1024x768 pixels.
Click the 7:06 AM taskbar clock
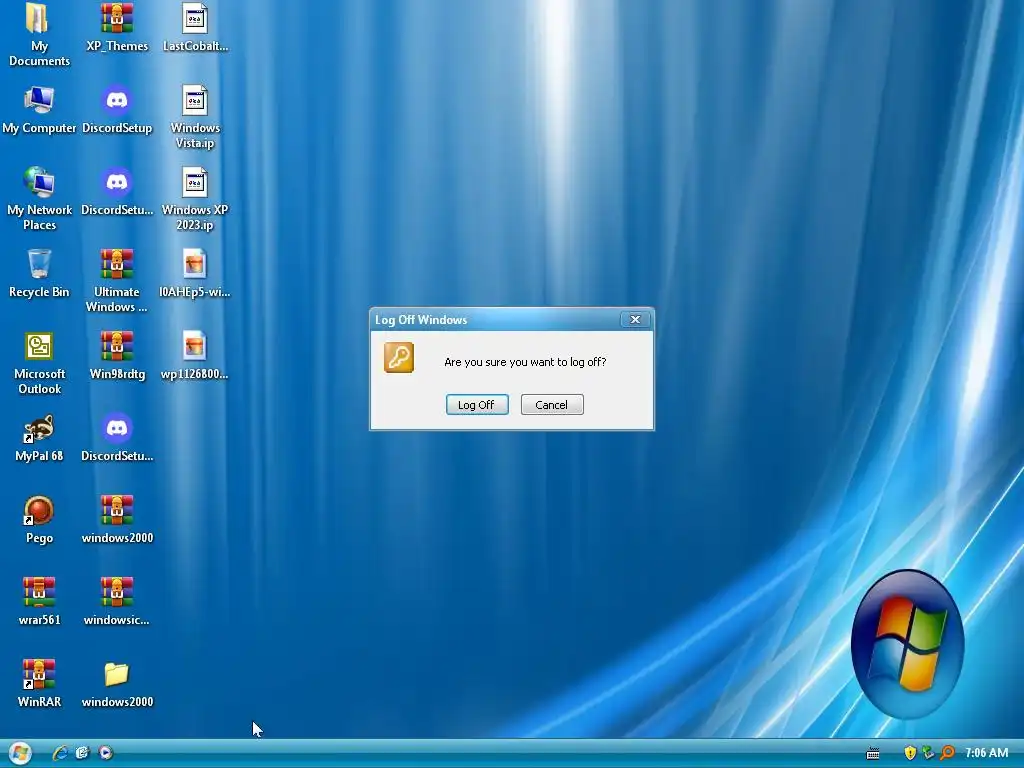(x=987, y=753)
